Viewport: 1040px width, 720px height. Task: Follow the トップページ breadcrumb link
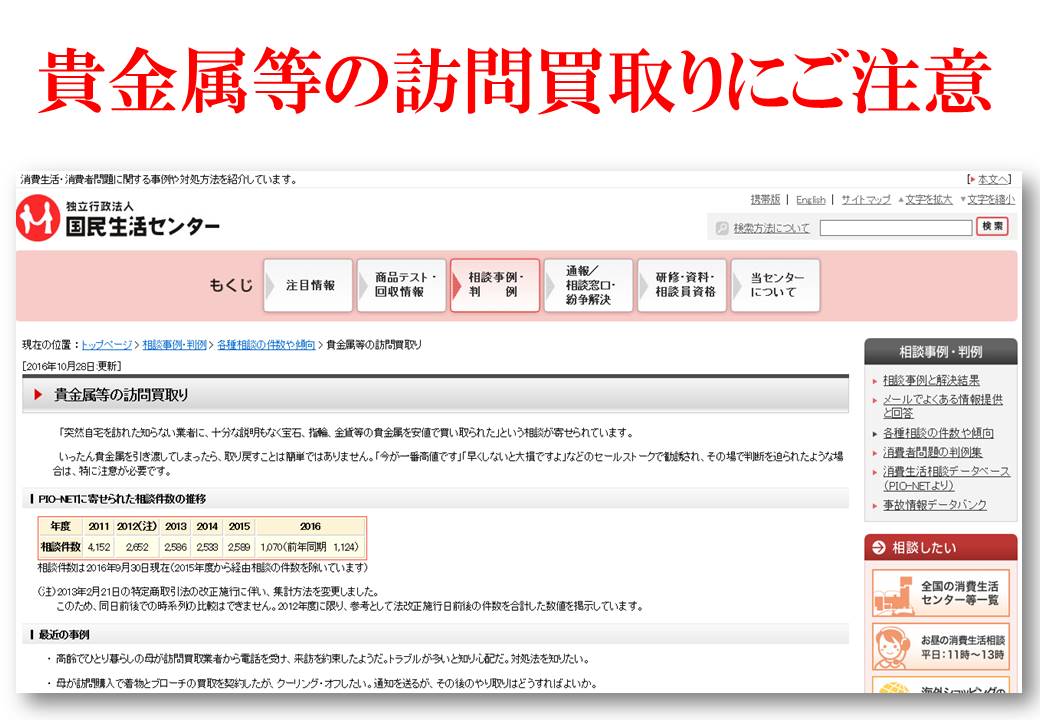tap(106, 345)
